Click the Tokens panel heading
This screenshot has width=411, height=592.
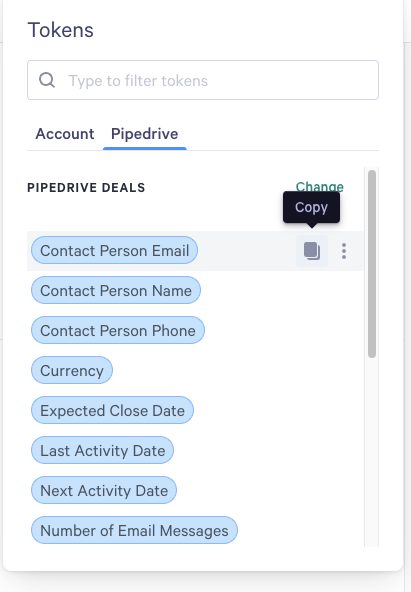coord(60,30)
